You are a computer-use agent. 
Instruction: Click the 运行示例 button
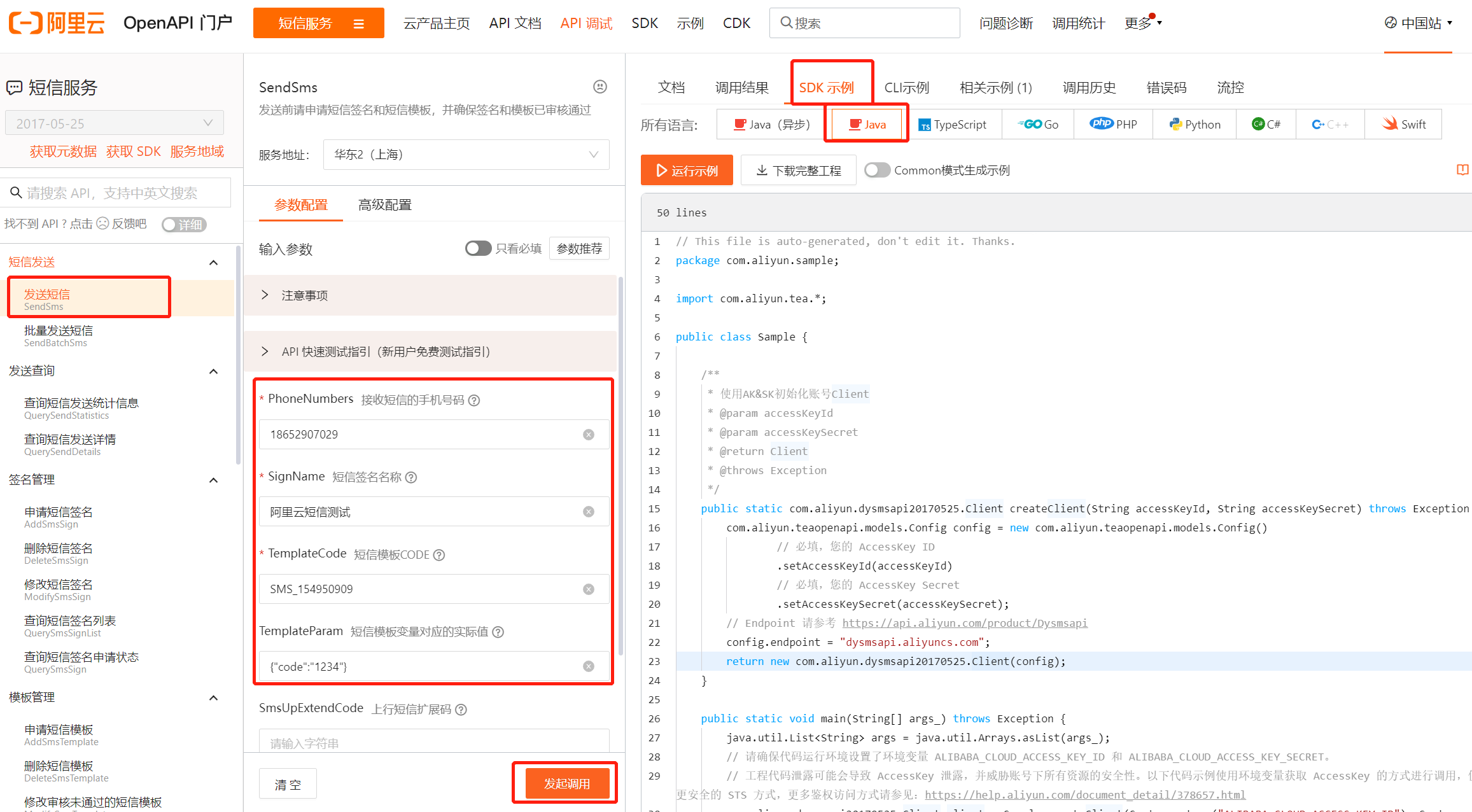point(687,170)
